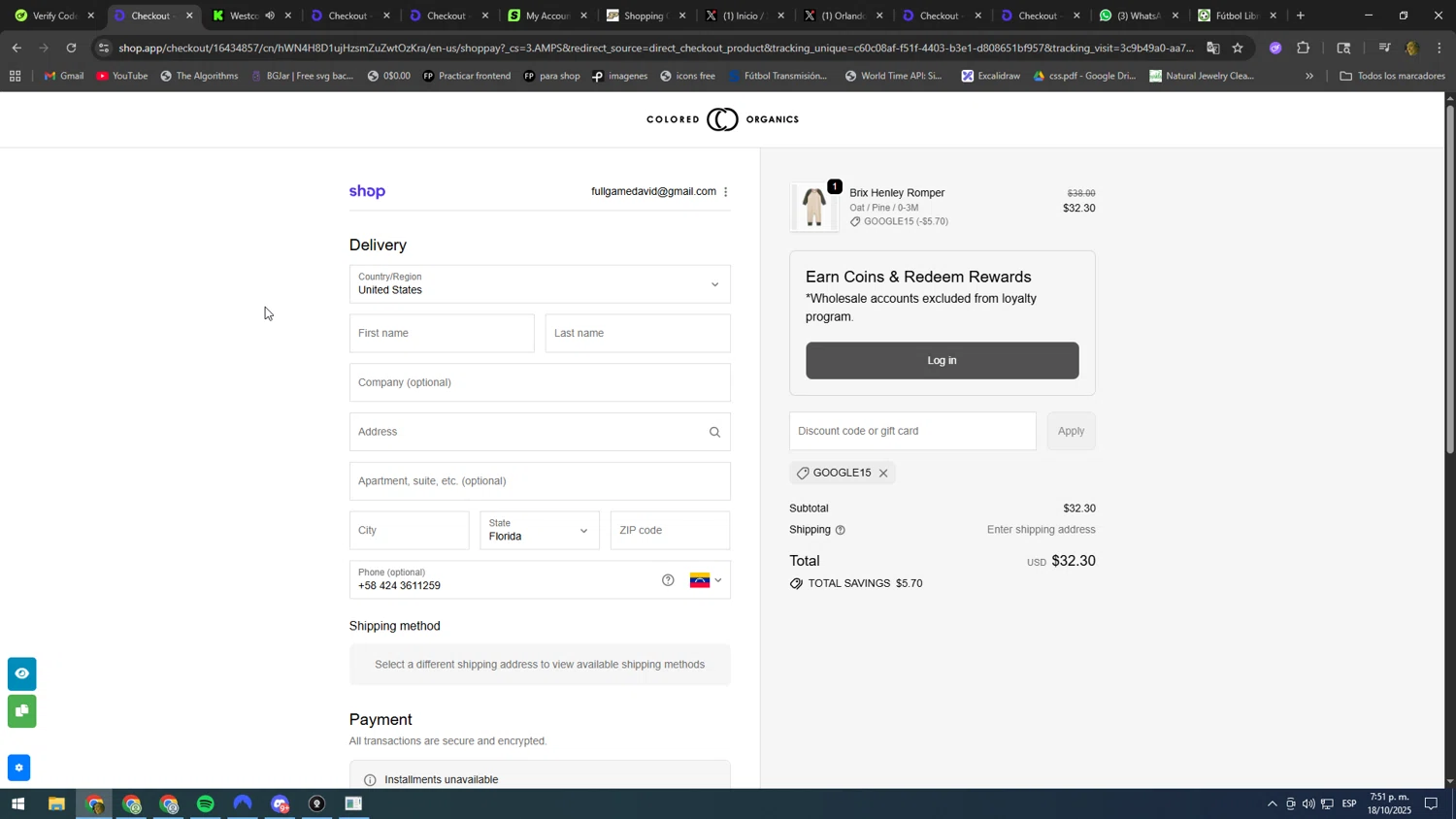Viewport: 1456px width, 819px height.
Task: Open Spotify from the taskbar
Action: [x=206, y=804]
